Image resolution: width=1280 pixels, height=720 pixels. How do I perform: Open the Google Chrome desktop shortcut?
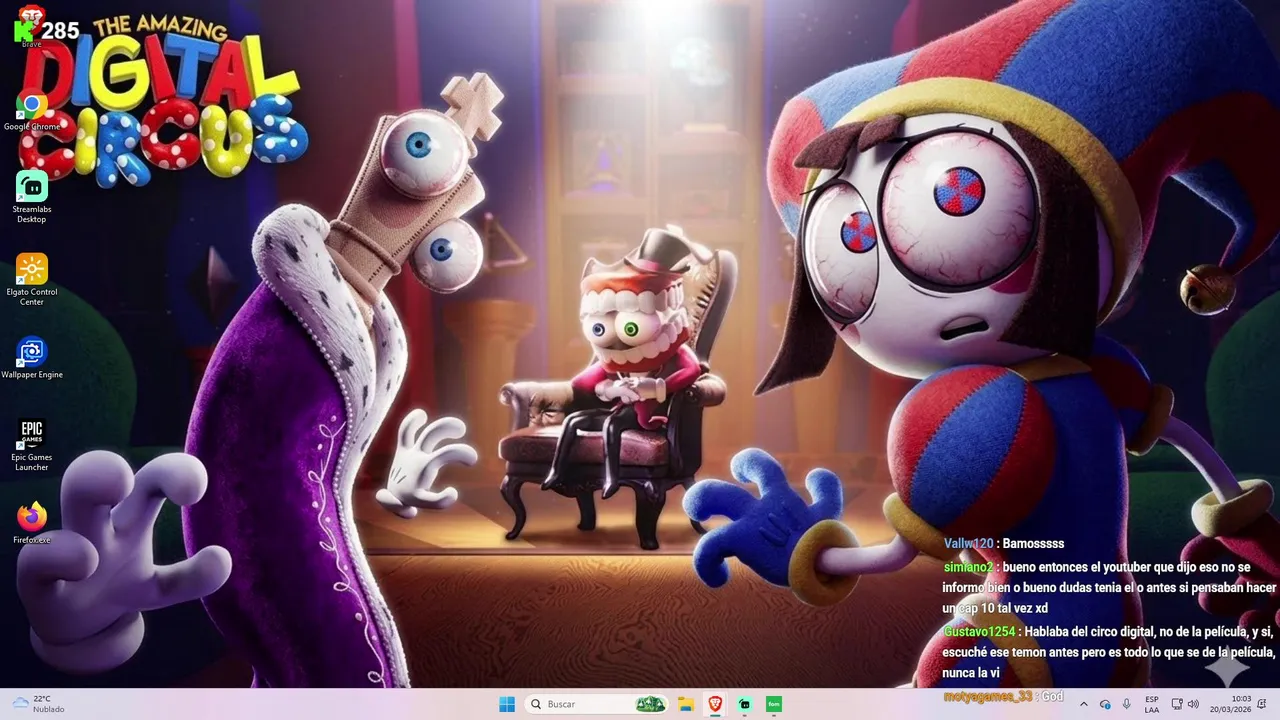pos(31,111)
